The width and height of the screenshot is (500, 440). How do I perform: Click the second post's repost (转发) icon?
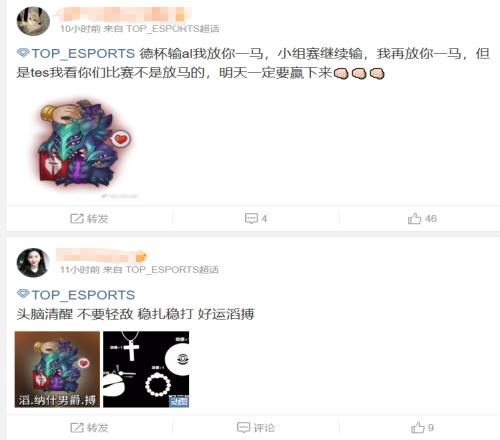pyautogui.click(x=77, y=428)
